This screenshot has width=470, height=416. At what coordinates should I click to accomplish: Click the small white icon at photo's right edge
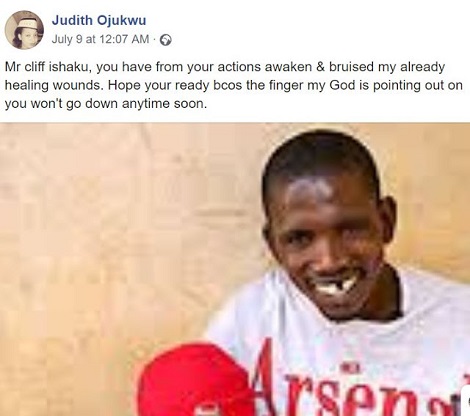[x=465, y=401]
